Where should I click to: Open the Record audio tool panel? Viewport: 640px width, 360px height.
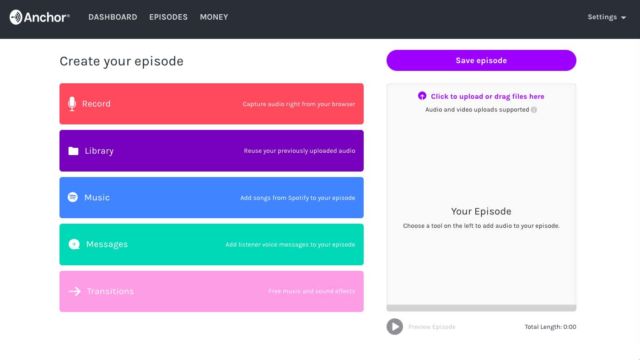click(x=211, y=104)
